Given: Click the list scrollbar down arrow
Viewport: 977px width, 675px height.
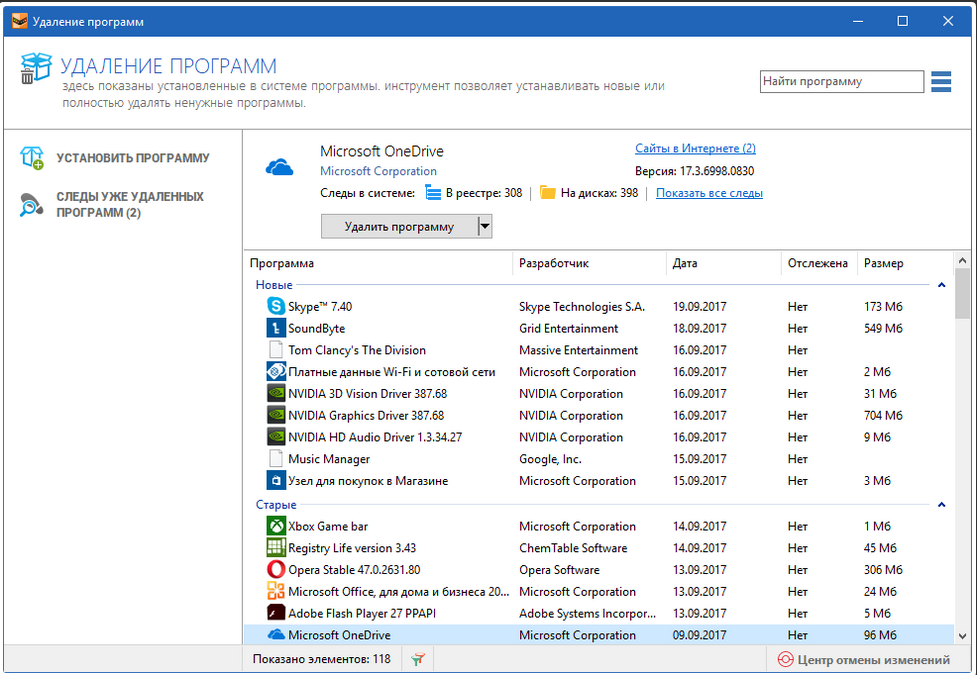Looking at the screenshot, I should coord(962,636).
